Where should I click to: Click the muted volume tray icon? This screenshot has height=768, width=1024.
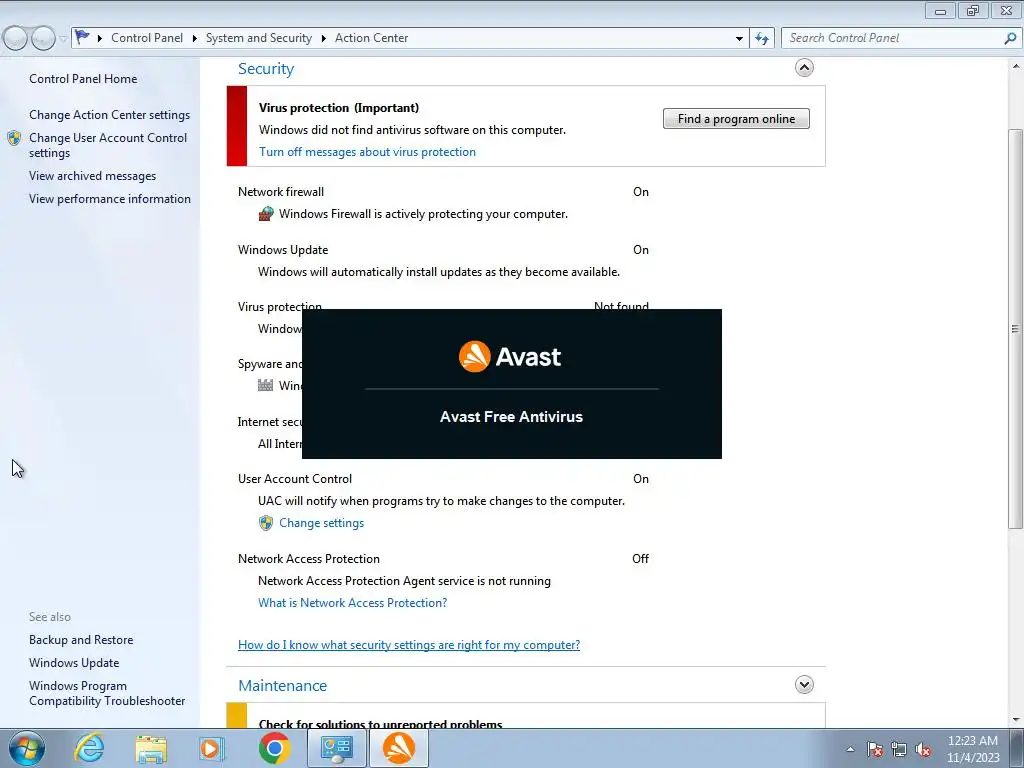[x=923, y=749]
